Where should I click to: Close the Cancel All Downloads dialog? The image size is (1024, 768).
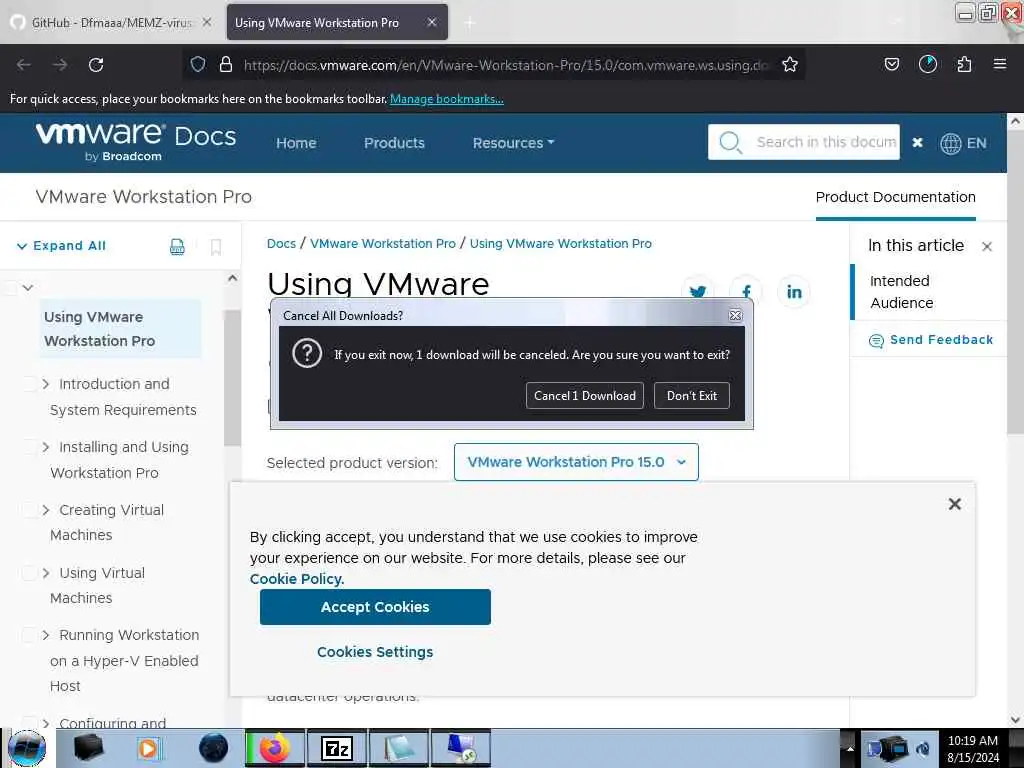pyautogui.click(x=735, y=315)
